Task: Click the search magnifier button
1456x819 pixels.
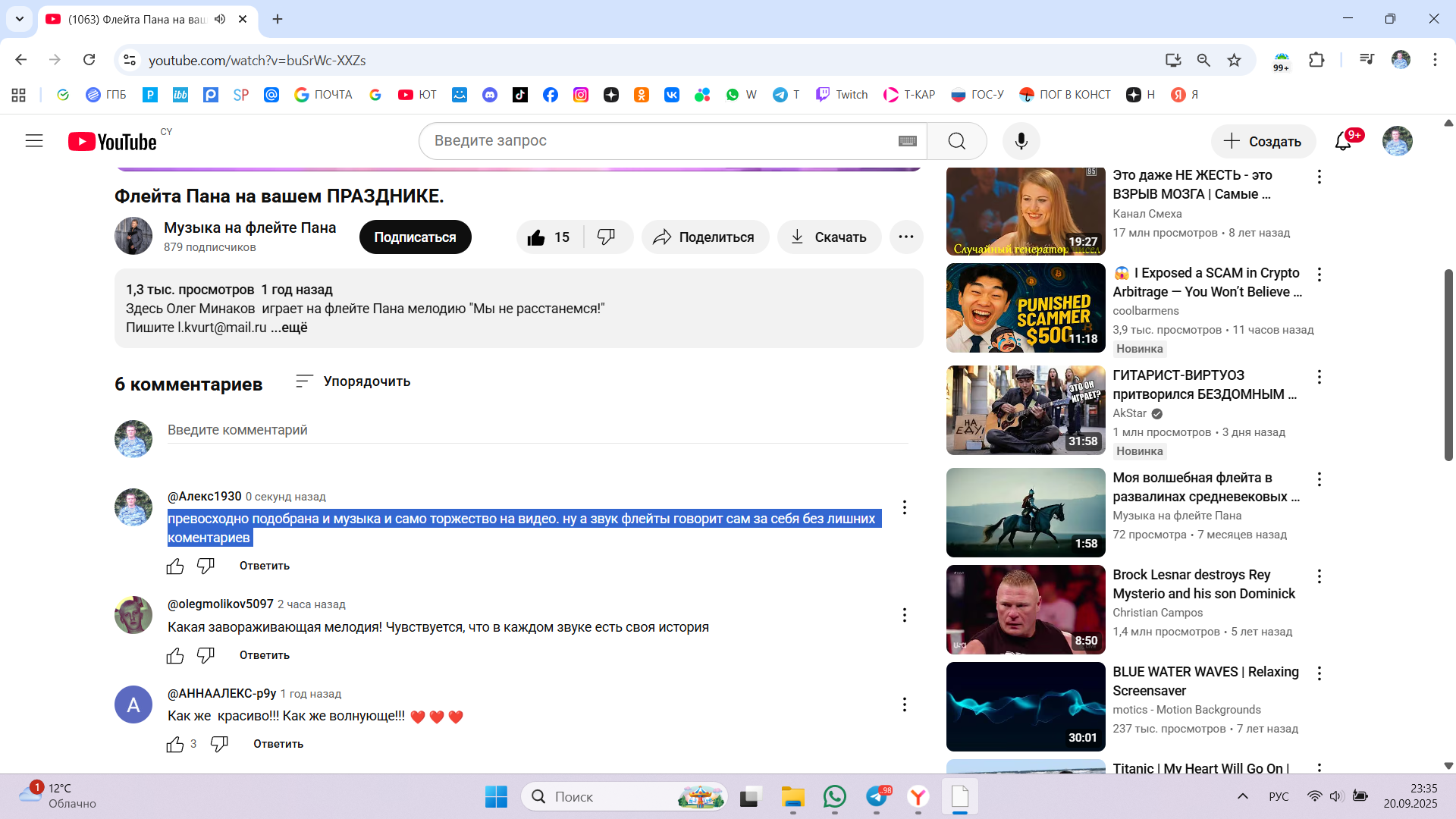Action: pos(956,141)
